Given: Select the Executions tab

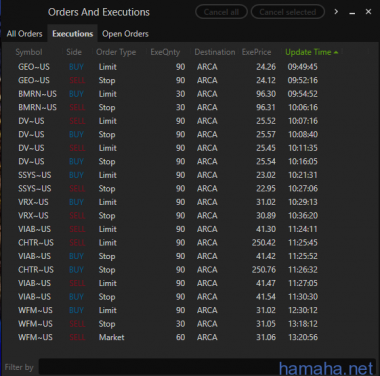Looking at the screenshot, I should [72, 34].
